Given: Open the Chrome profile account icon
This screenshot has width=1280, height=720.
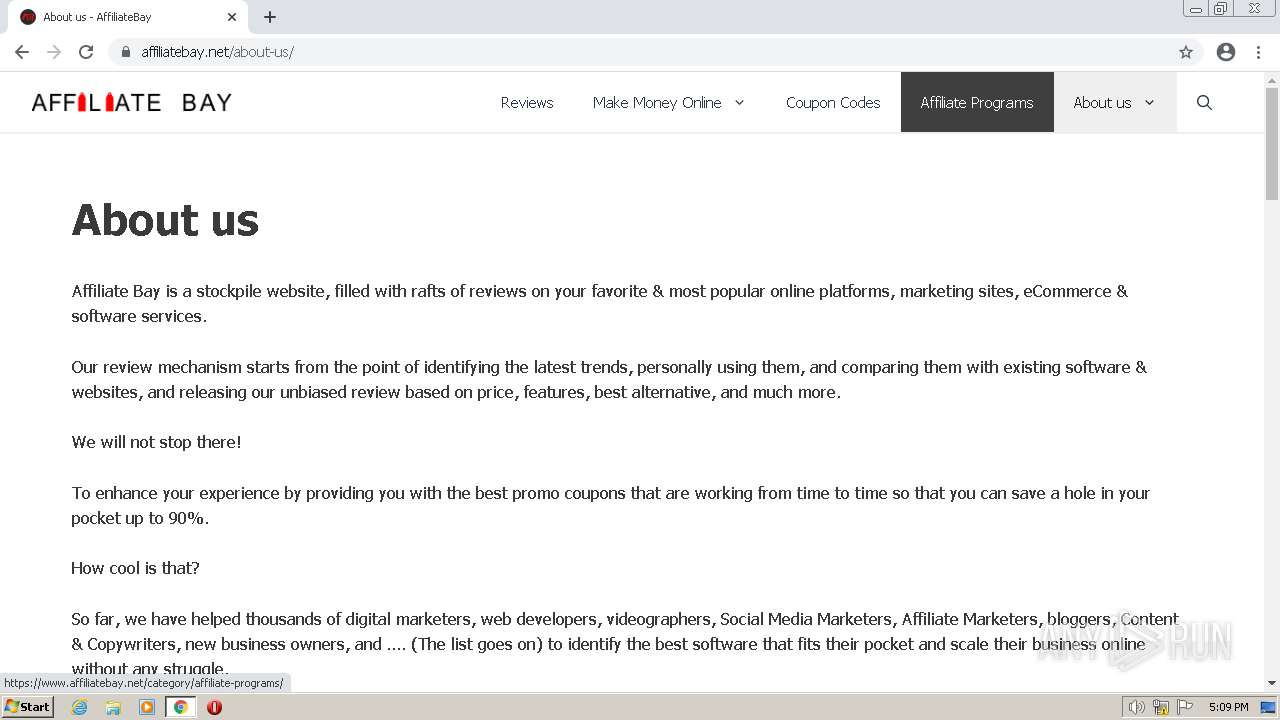Looking at the screenshot, I should click(1226, 52).
